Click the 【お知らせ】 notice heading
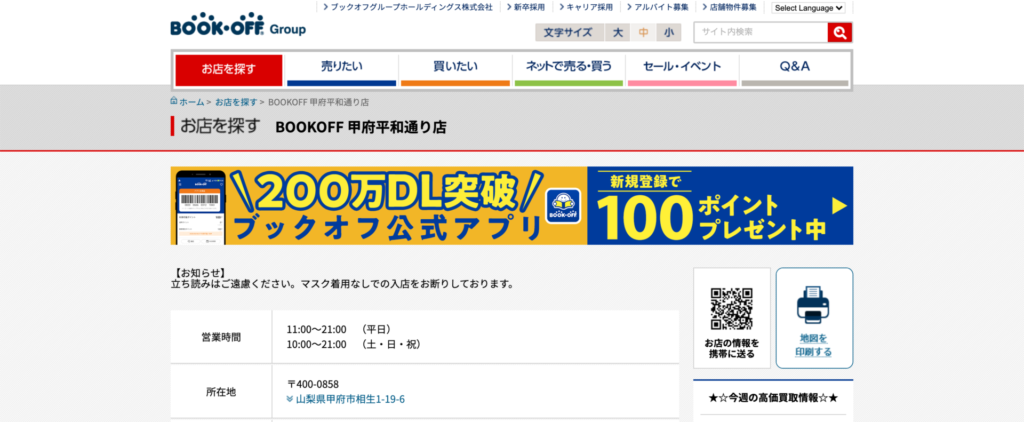Screen dimensions: 1024x422 coord(199,273)
